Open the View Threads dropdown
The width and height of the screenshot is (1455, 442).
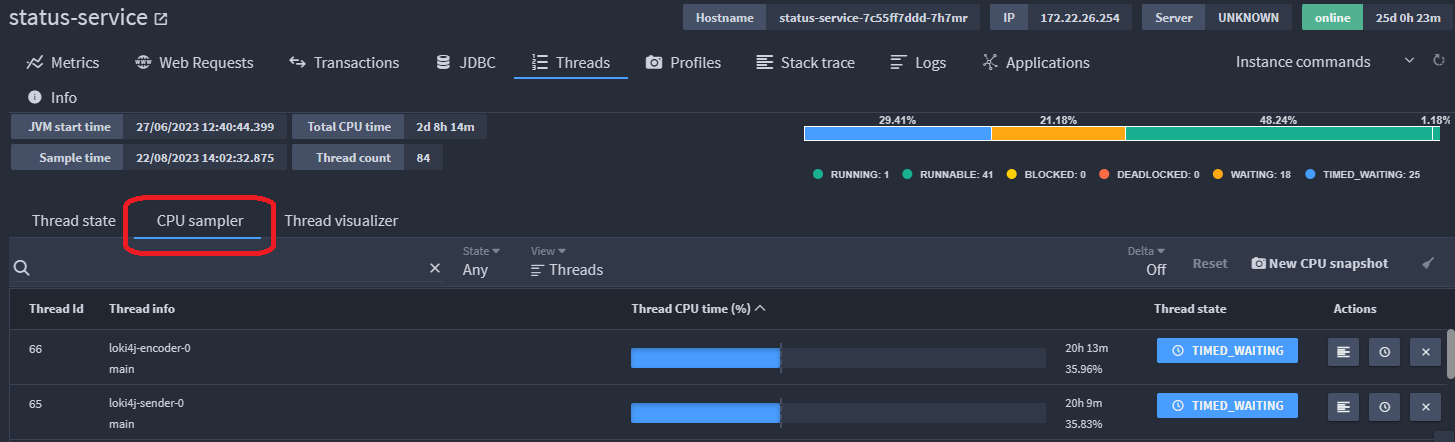(567, 261)
